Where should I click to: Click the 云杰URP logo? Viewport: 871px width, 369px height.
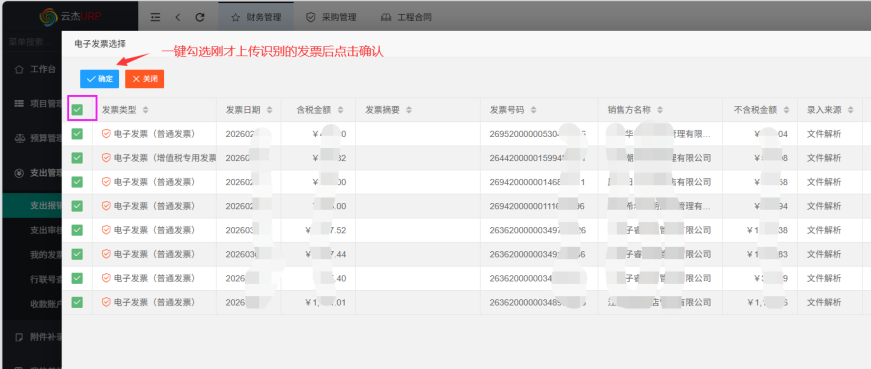(70, 17)
